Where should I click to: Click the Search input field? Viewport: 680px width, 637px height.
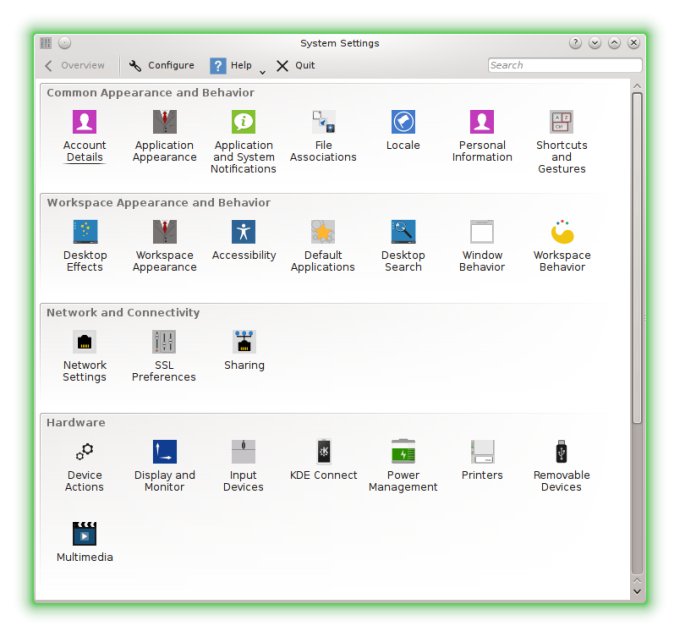click(x=564, y=66)
